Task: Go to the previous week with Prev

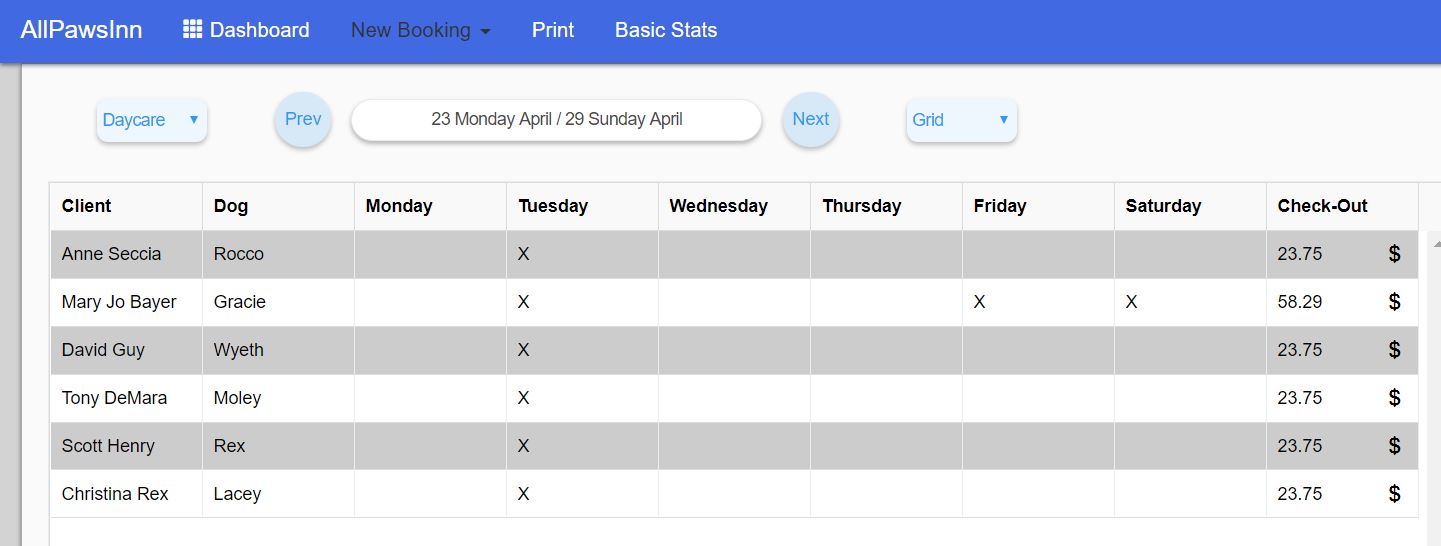Action: pyautogui.click(x=303, y=119)
